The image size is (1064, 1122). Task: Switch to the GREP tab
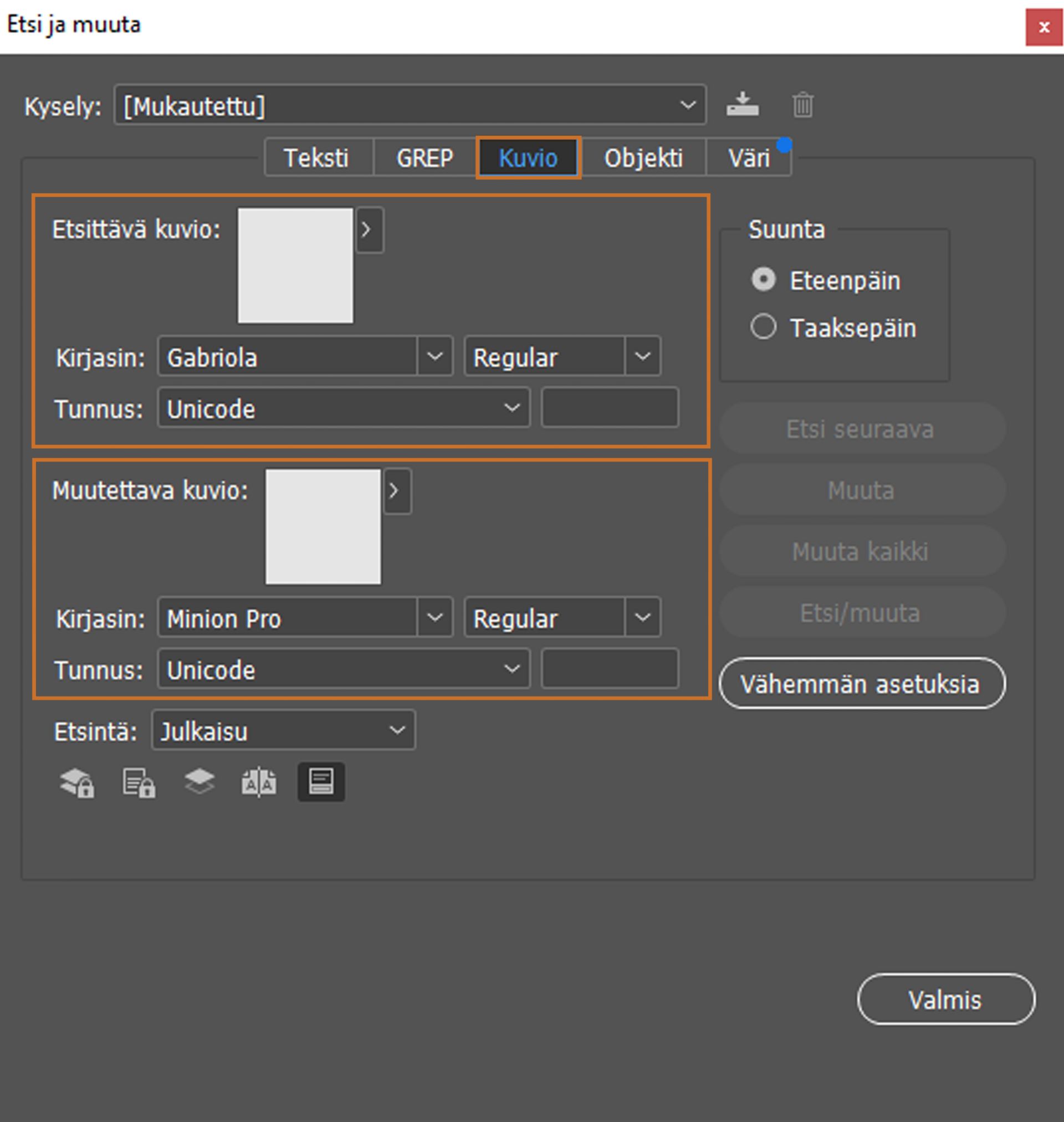point(425,157)
